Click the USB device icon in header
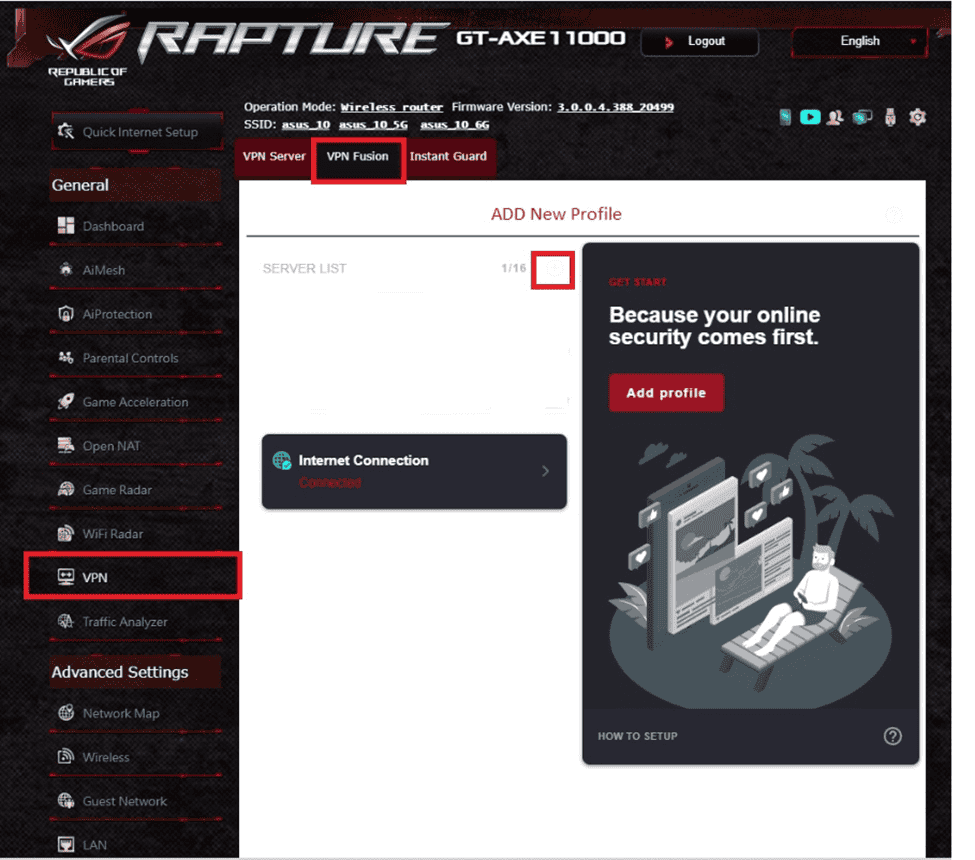The width and height of the screenshot is (975, 860). pyautogui.click(x=890, y=117)
